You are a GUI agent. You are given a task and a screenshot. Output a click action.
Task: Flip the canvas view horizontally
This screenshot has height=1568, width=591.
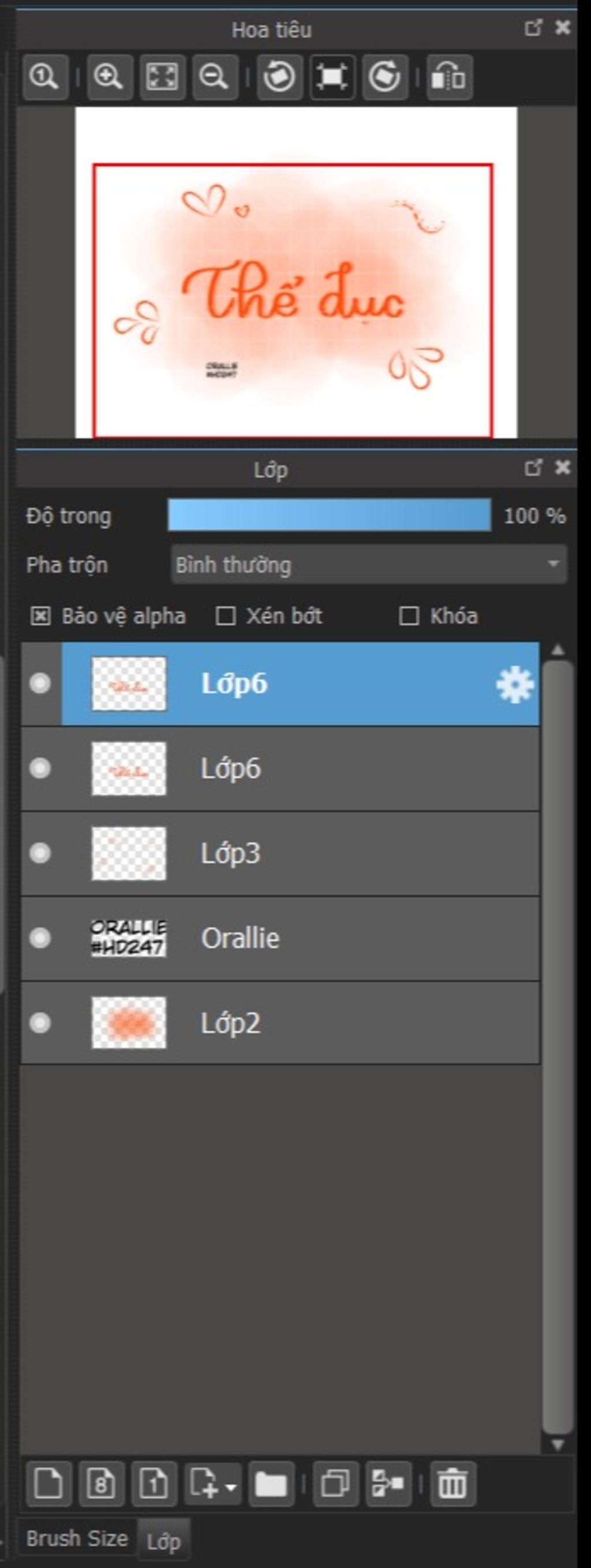[x=449, y=77]
